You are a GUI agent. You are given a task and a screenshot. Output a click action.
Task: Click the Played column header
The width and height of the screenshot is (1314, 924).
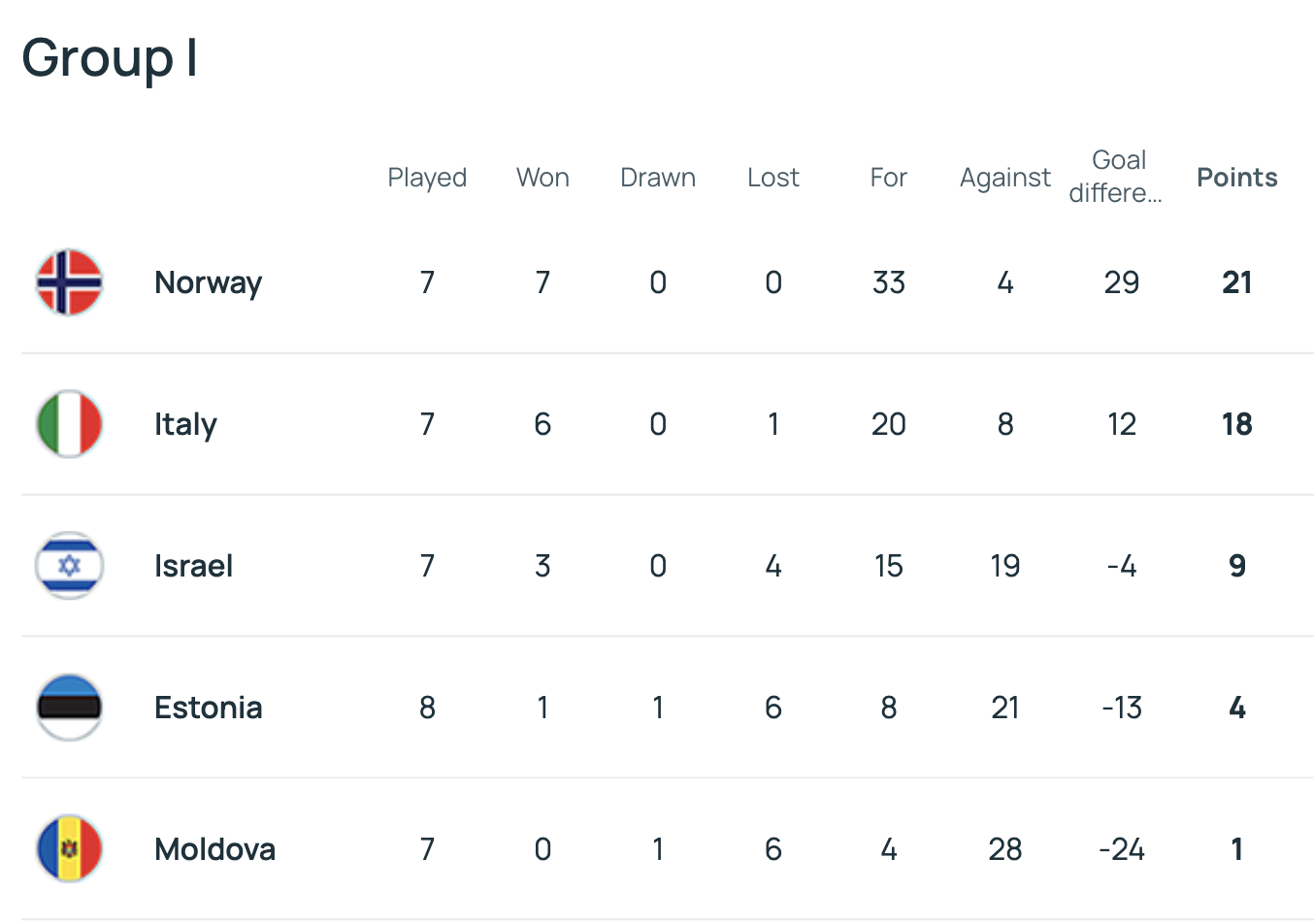pyautogui.click(x=427, y=178)
